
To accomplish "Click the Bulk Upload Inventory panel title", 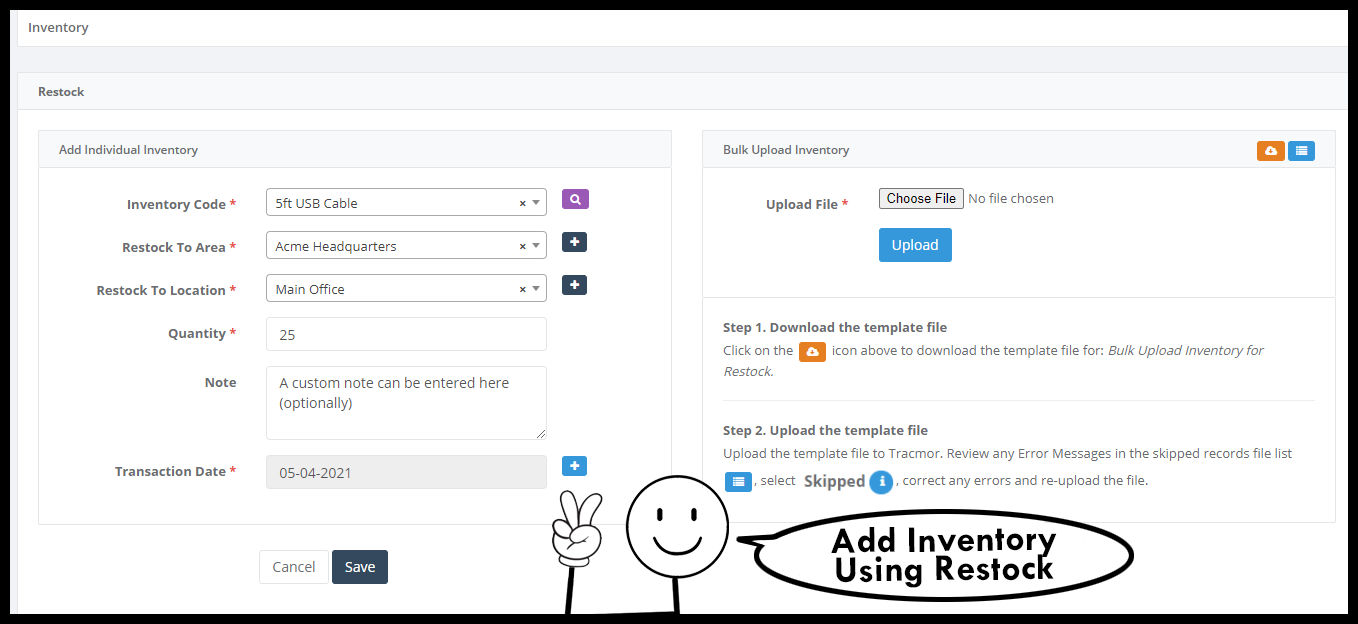I will click(786, 150).
